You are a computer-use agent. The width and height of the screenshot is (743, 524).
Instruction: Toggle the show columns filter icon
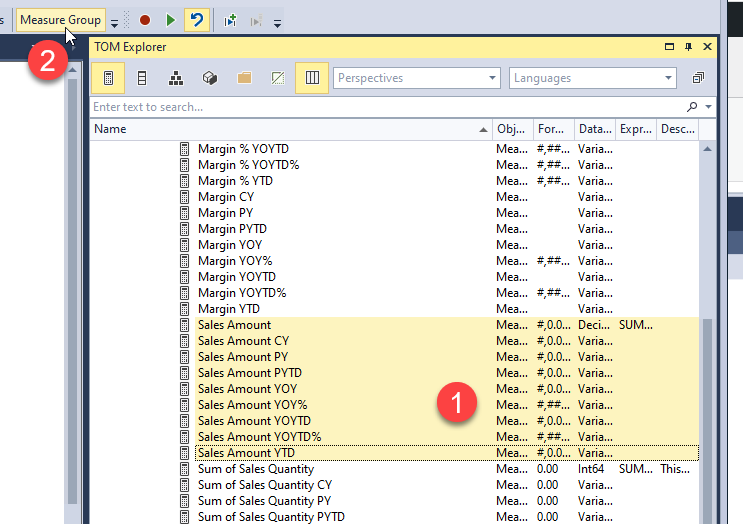(x=142, y=78)
